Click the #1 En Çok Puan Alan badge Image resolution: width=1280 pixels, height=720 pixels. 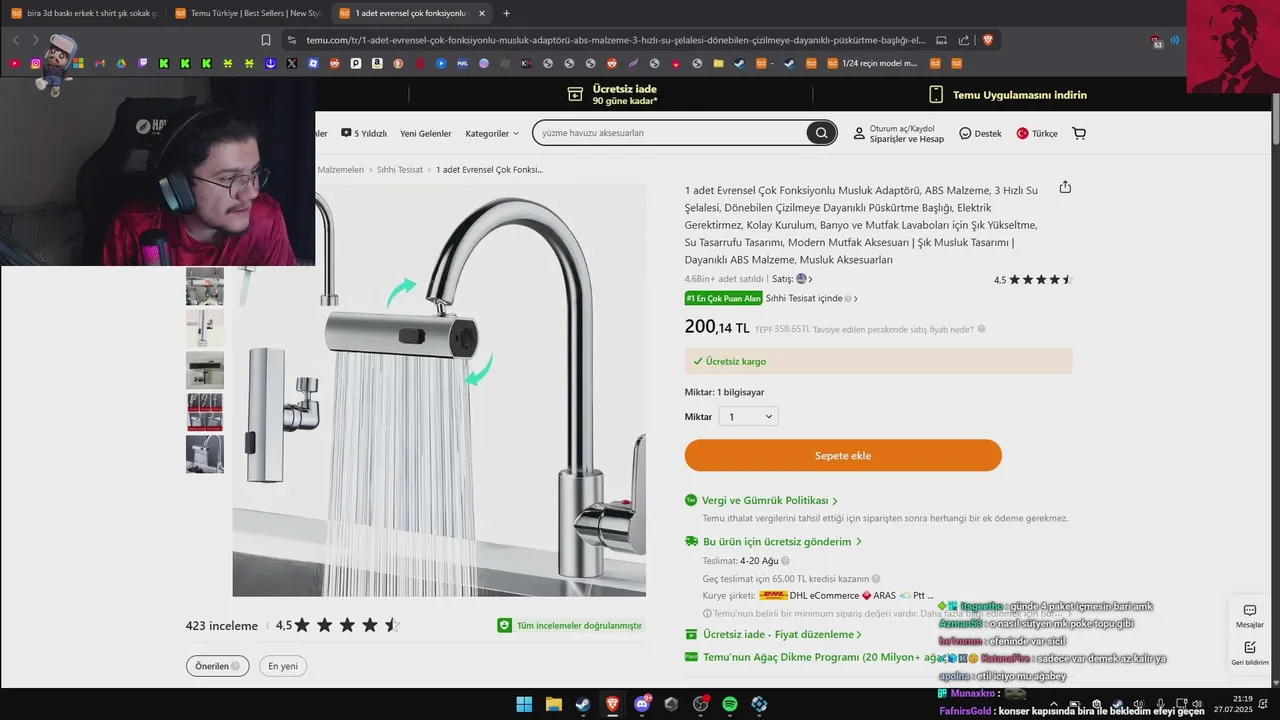point(723,298)
